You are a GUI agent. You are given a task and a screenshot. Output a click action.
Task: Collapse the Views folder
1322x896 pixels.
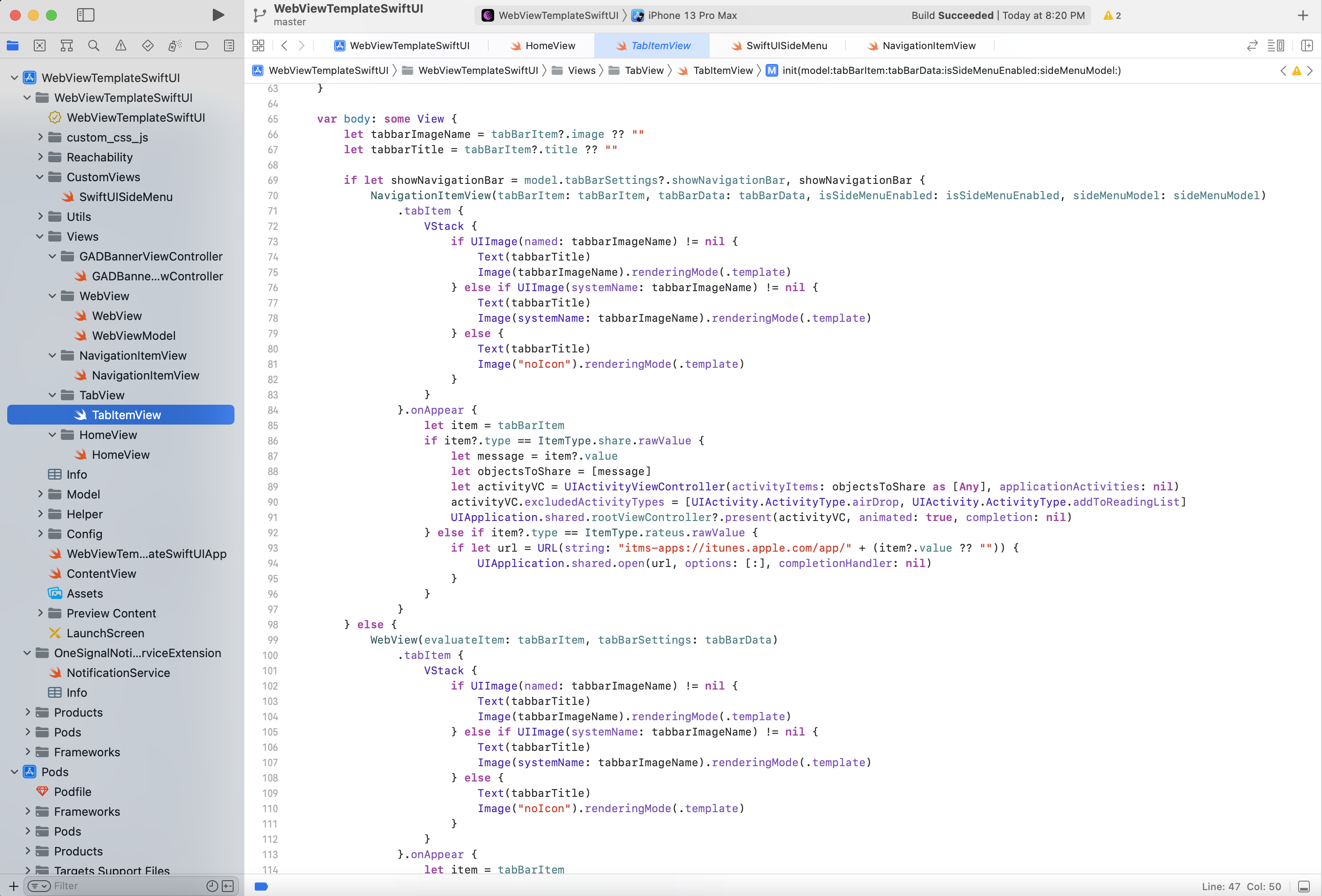(x=40, y=237)
